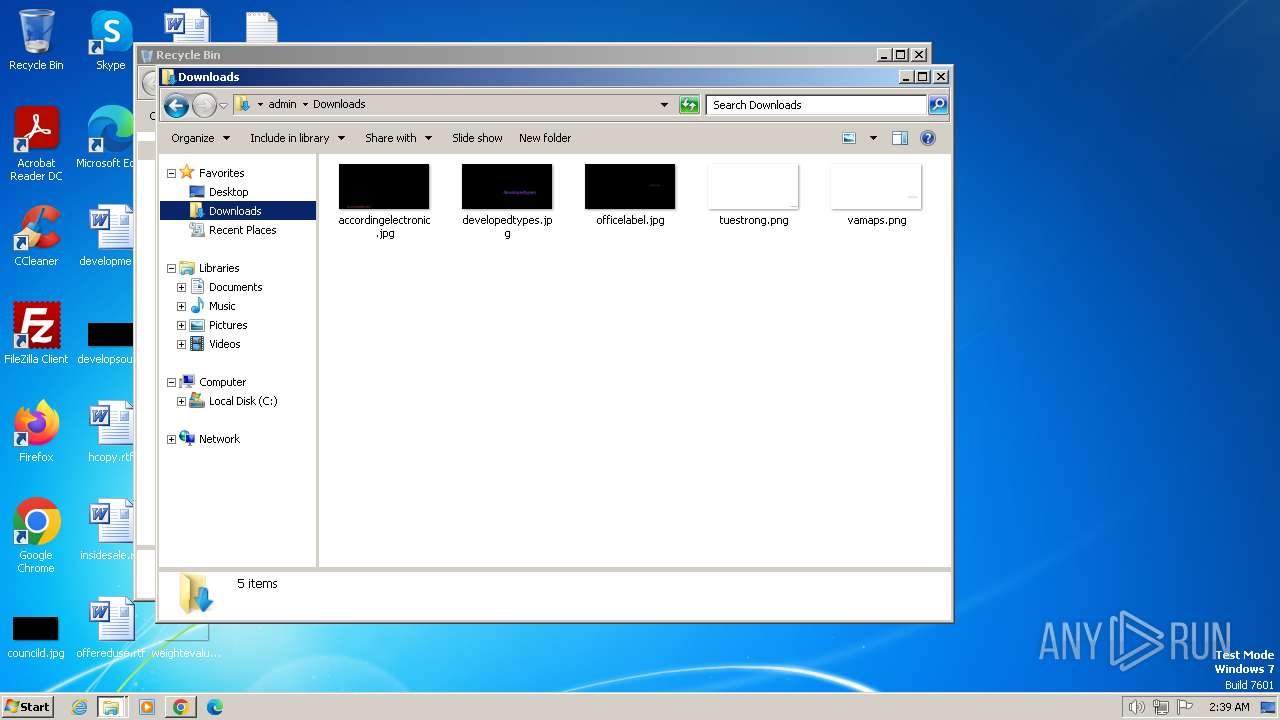Open the Start menu
The image size is (1280, 720).
point(27,707)
